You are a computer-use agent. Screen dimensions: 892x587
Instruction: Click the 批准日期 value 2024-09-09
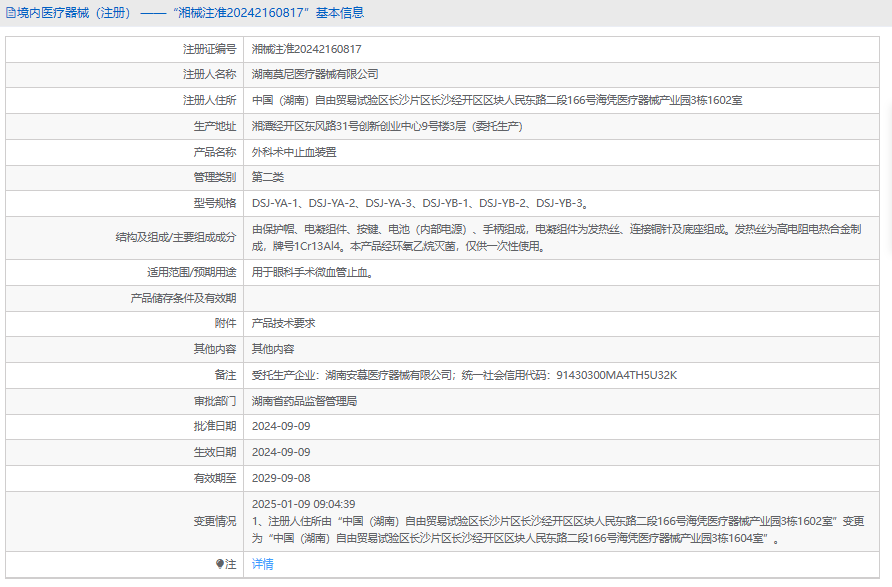pyautogui.click(x=281, y=427)
